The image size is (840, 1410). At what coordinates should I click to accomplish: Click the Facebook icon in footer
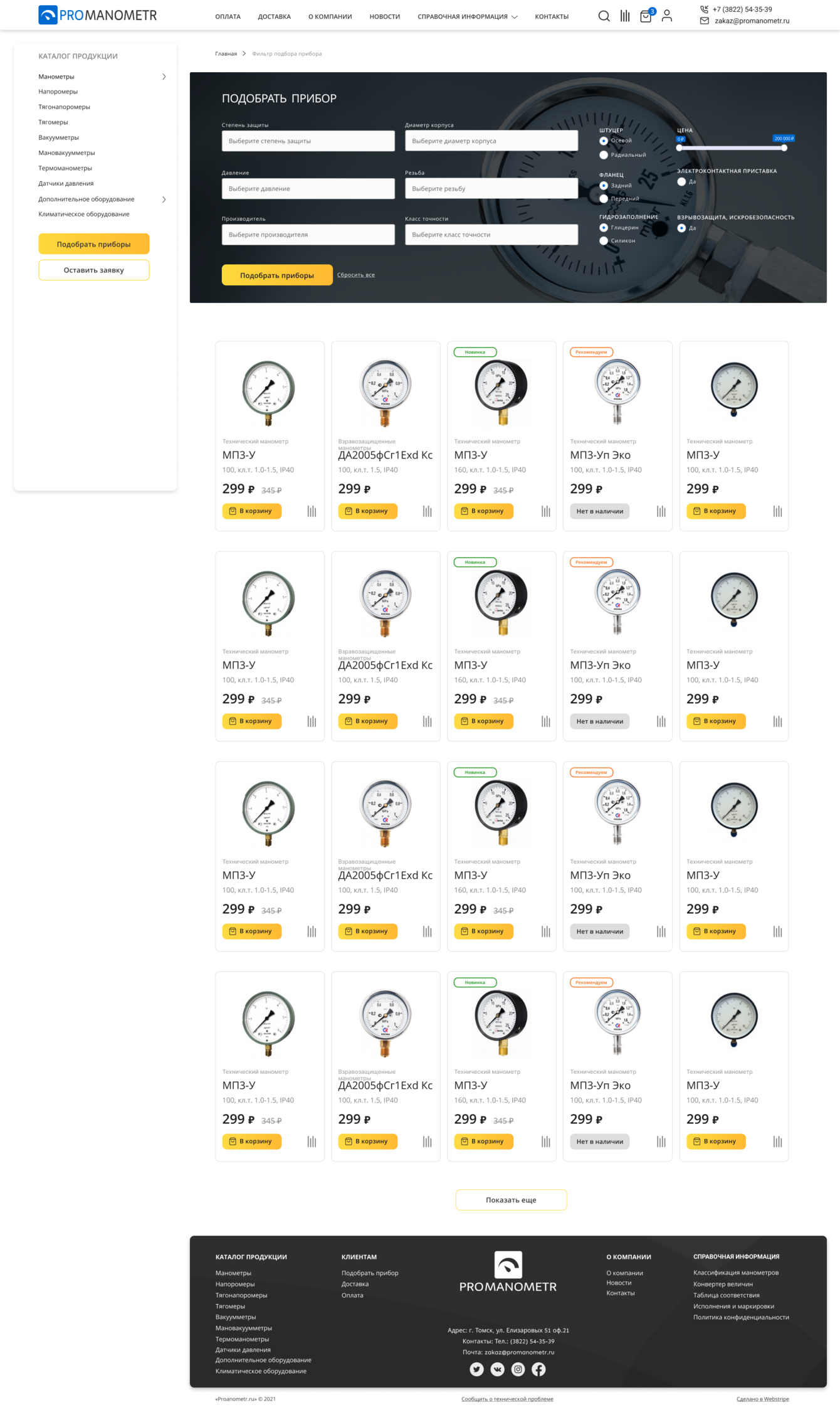coord(538,1369)
